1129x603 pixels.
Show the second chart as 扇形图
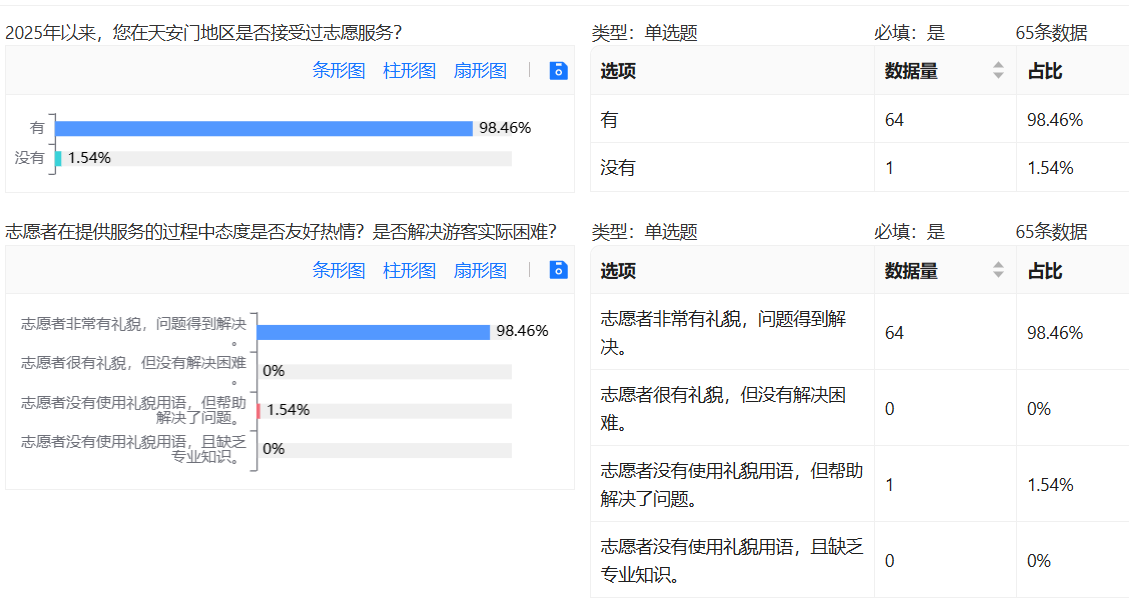click(x=480, y=271)
